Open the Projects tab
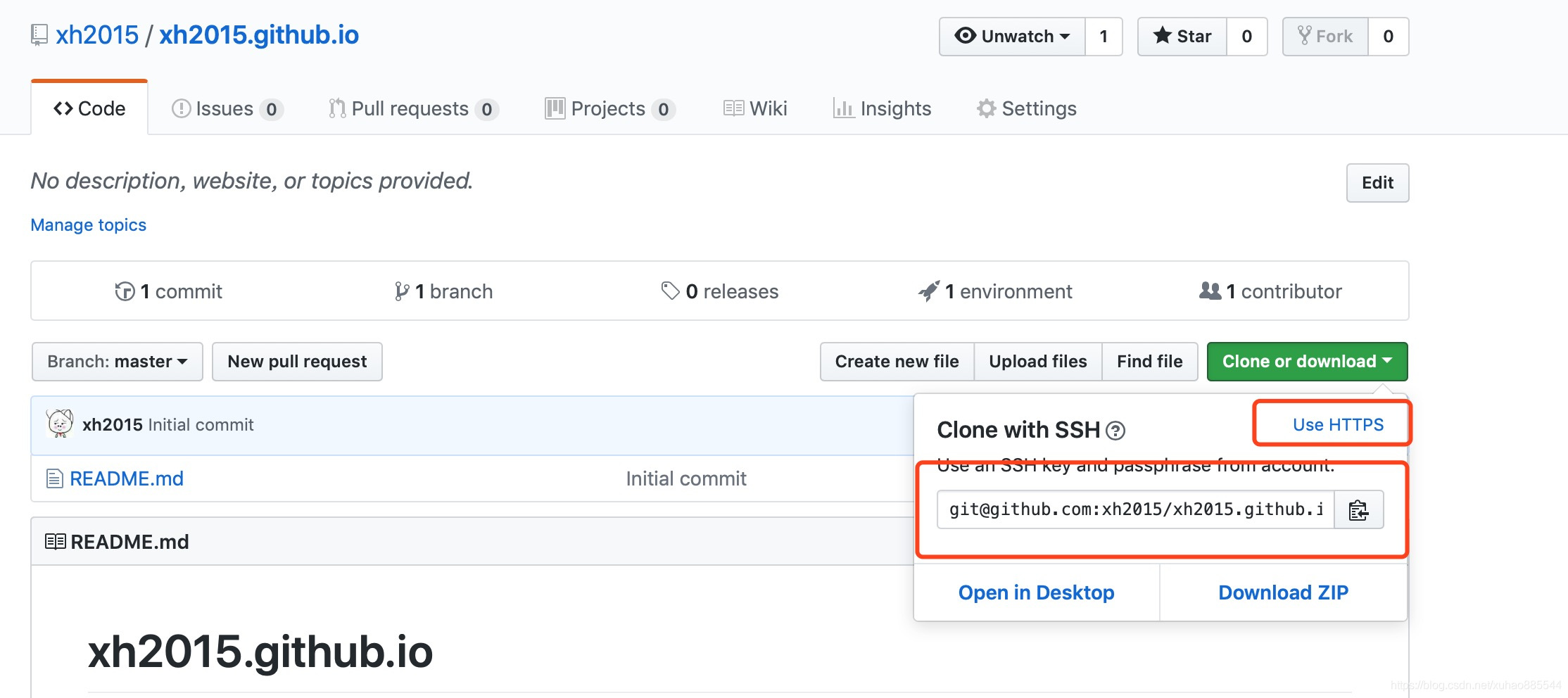The image size is (1568, 698). click(610, 109)
